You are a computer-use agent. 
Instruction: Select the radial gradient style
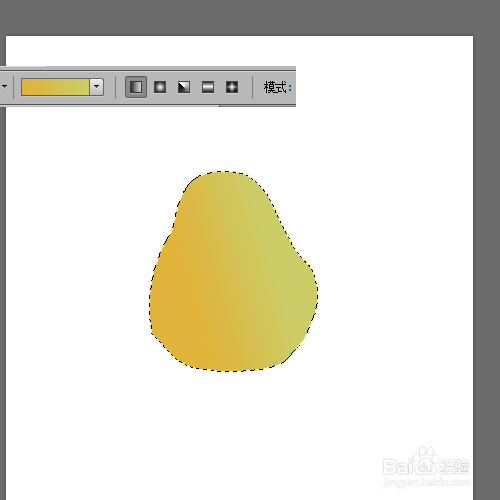coord(160,87)
